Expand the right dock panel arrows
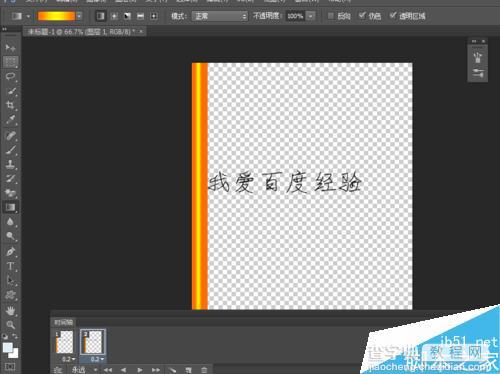This screenshot has height=374, width=500. [x=474, y=41]
